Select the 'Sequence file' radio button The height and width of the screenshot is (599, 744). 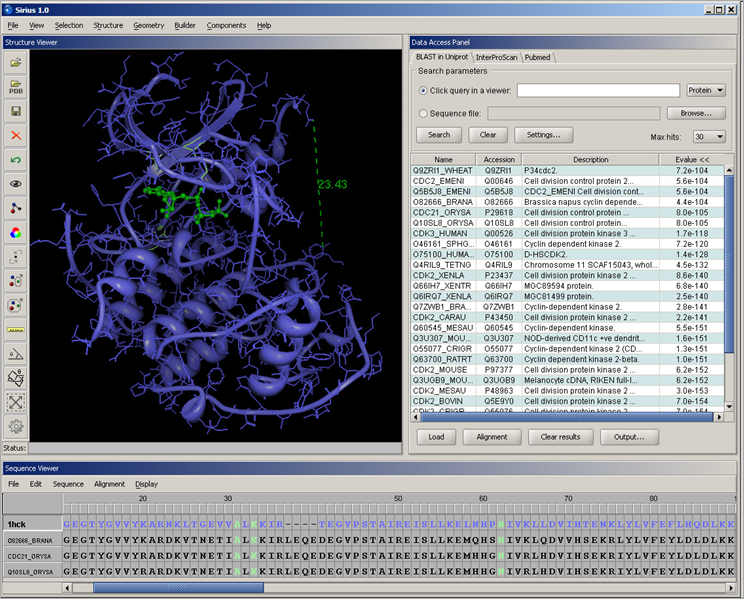coord(424,114)
